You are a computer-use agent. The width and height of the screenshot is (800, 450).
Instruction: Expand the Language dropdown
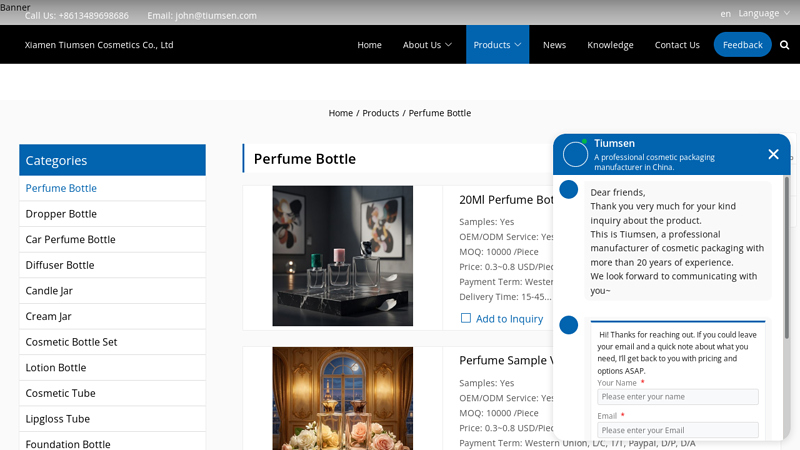click(x=764, y=14)
